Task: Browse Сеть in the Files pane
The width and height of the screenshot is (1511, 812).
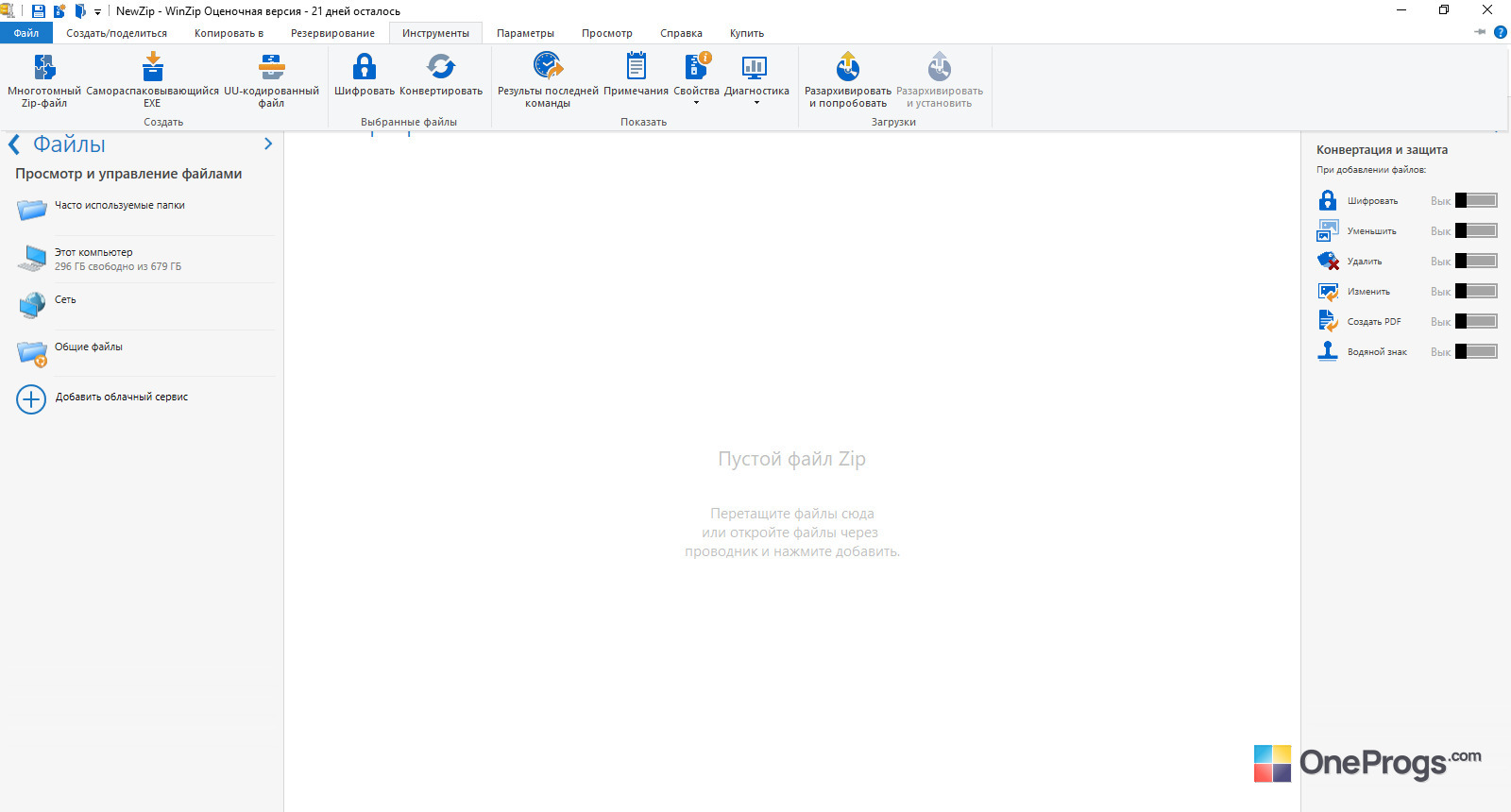Action: [145, 306]
